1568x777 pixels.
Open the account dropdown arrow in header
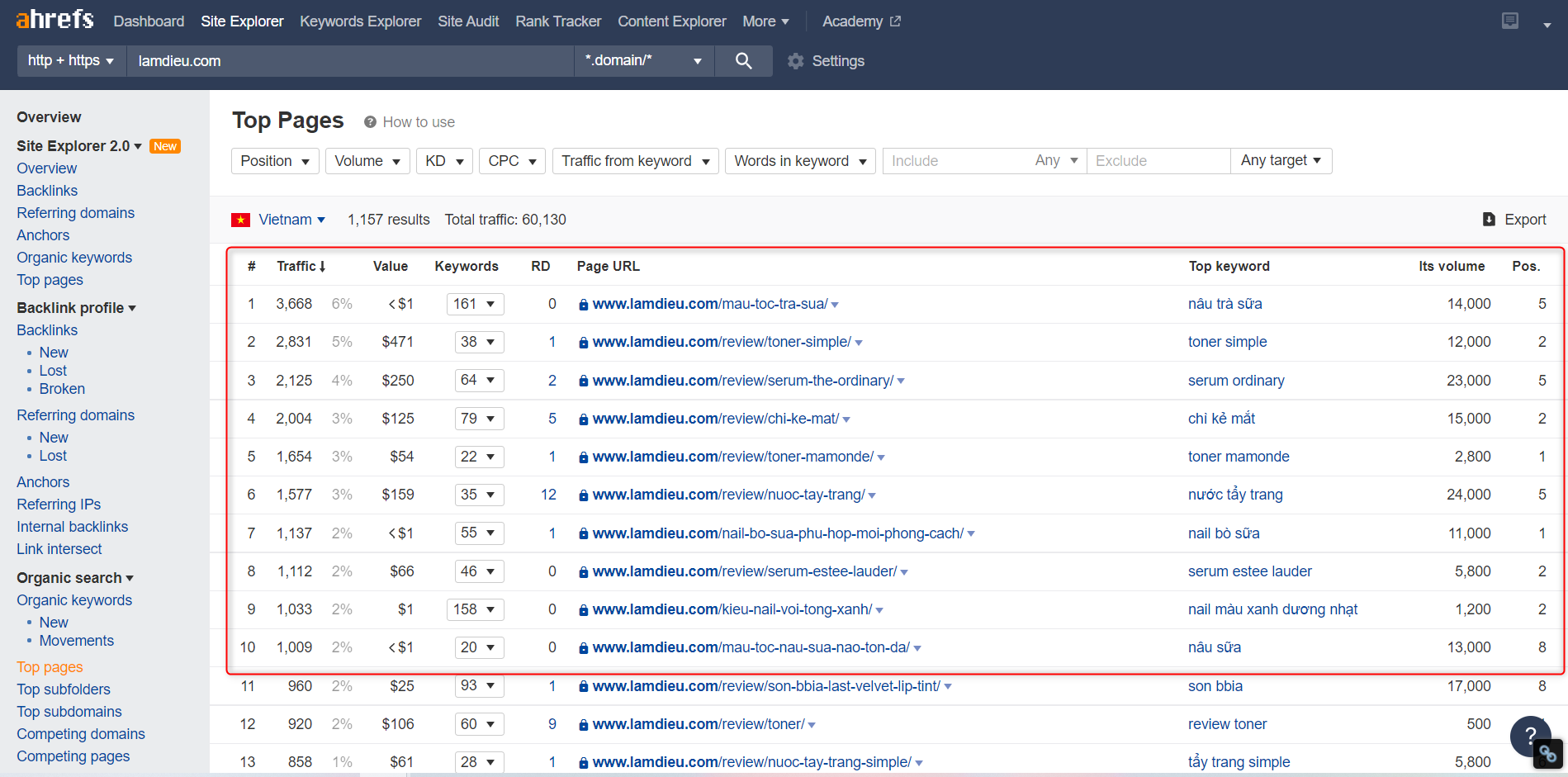pyautogui.click(x=1547, y=25)
